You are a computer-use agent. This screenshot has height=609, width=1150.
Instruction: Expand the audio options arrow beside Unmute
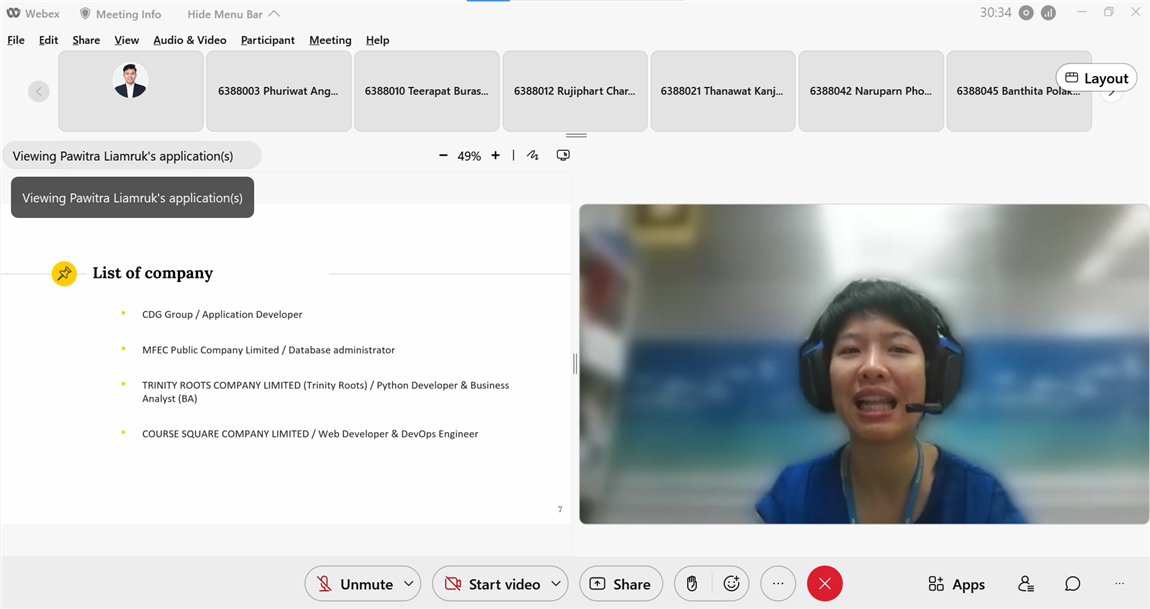[408, 584]
